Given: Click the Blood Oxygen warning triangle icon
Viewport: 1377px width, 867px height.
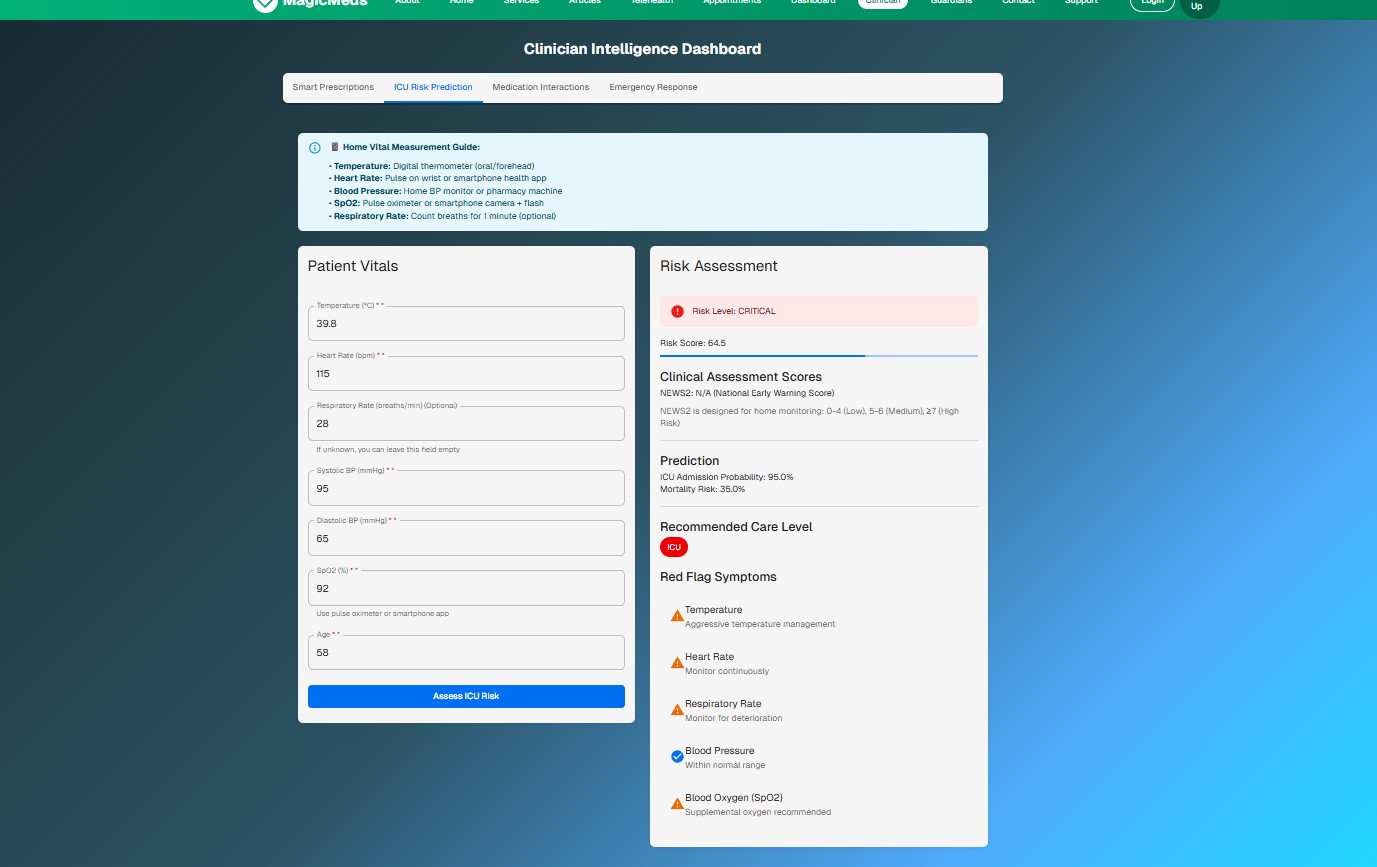Looking at the screenshot, I should tap(677, 803).
